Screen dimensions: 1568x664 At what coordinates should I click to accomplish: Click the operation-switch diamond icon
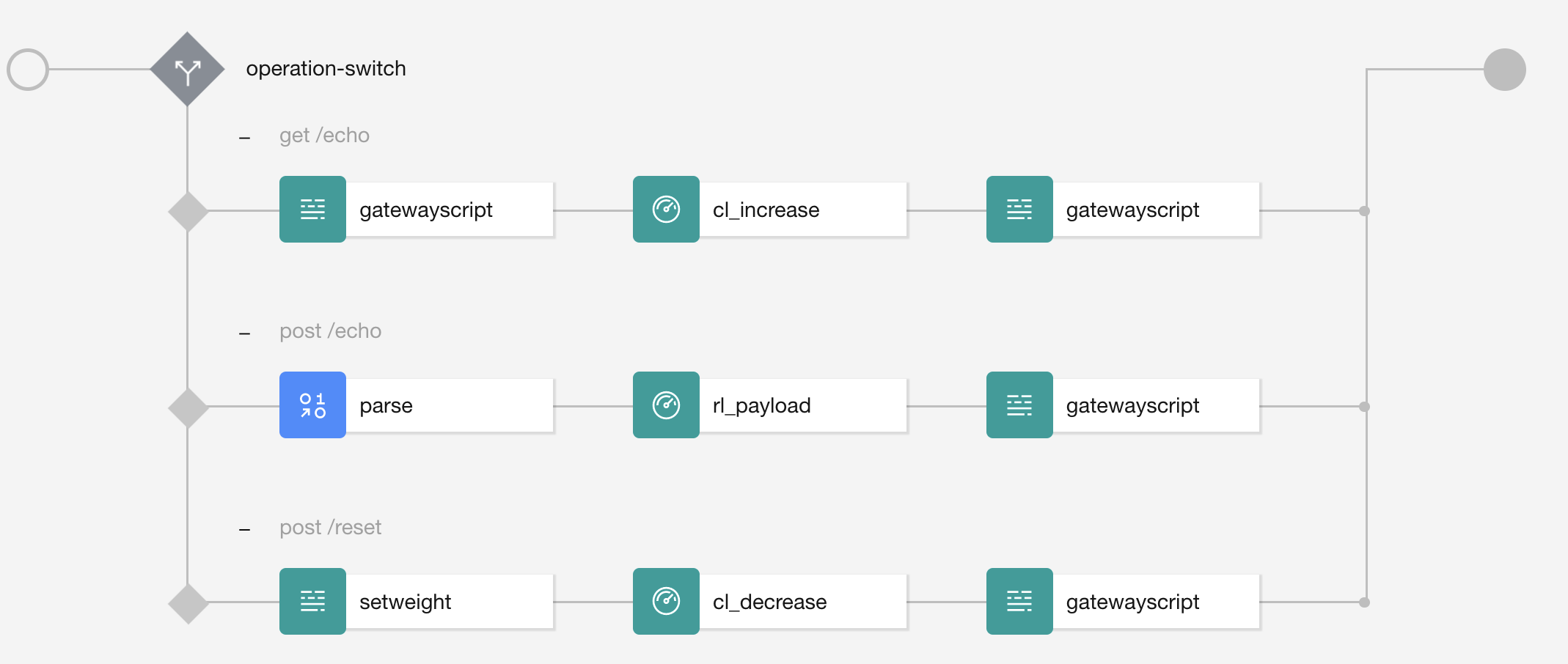coord(188,70)
